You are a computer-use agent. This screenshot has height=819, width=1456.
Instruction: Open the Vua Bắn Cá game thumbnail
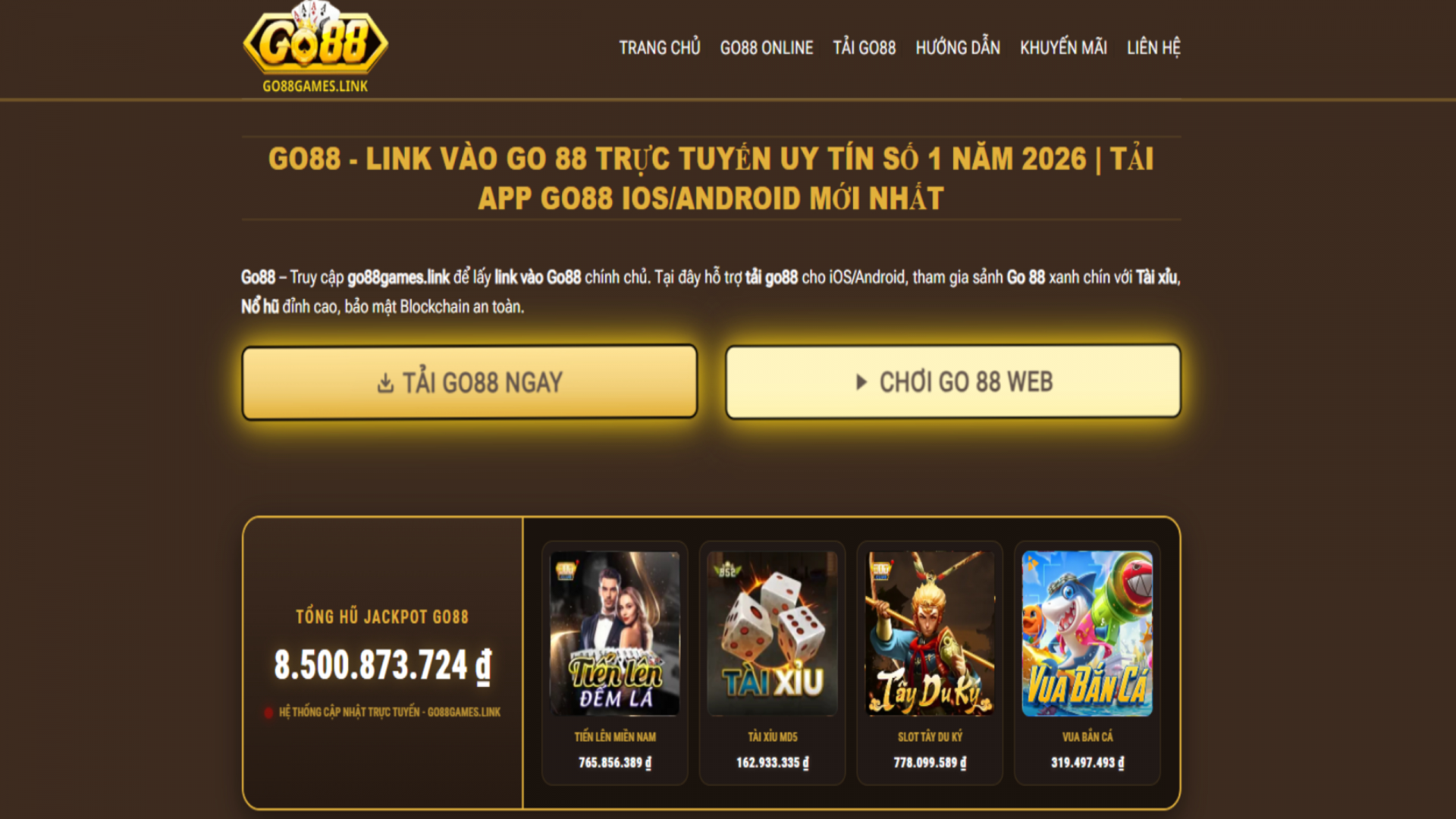coord(1087,634)
